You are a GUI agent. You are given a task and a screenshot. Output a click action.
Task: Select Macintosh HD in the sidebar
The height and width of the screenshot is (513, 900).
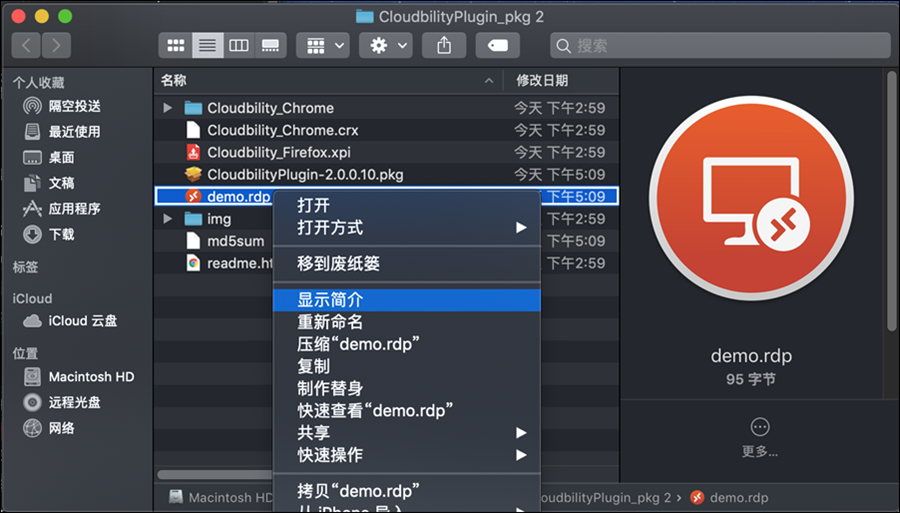pyautogui.click(x=79, y=376)
